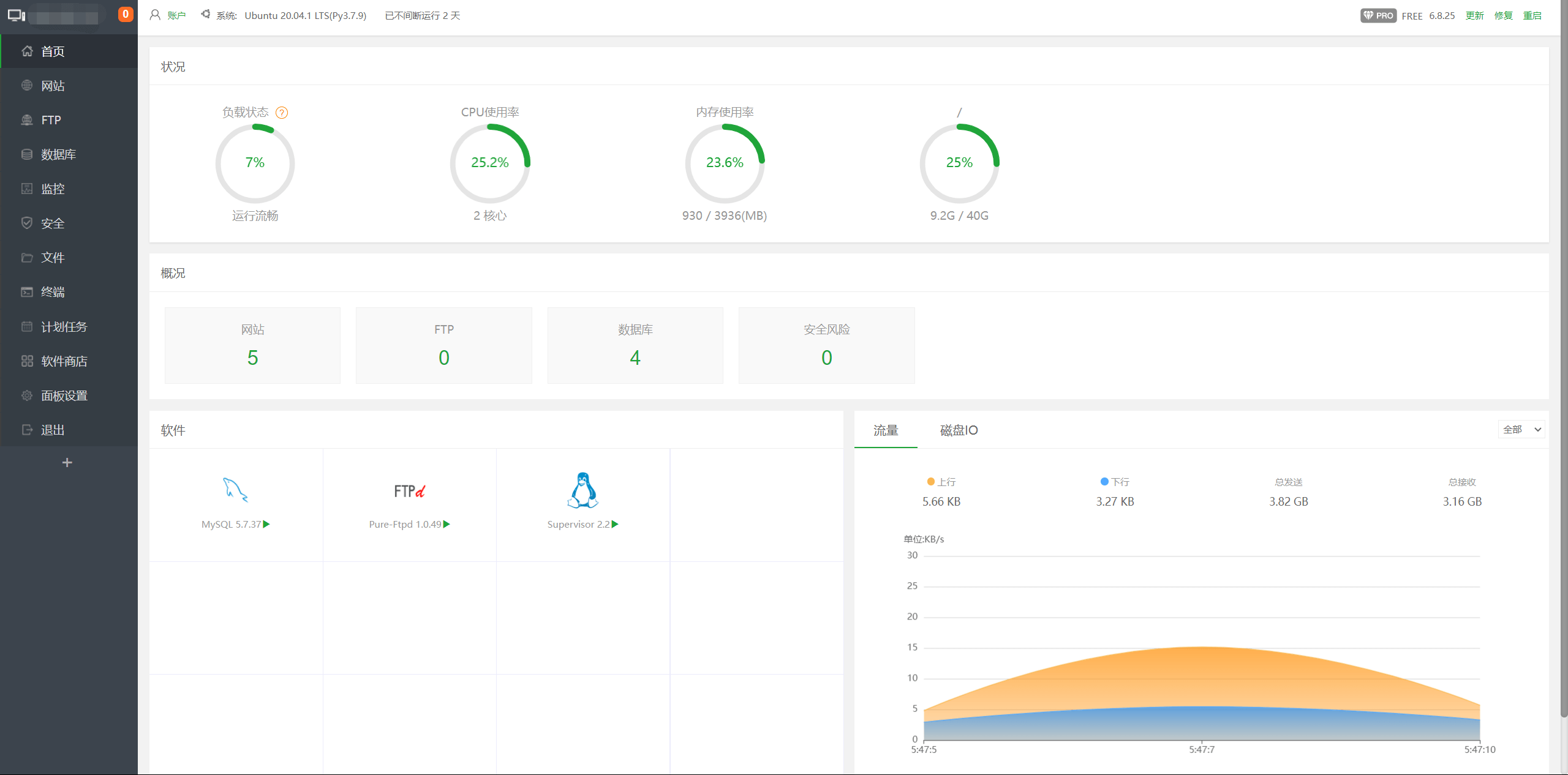This screenshot has width=1568, height=775.
Task: Click the PRO diamond badge
Action: (x=1378, y=15)
